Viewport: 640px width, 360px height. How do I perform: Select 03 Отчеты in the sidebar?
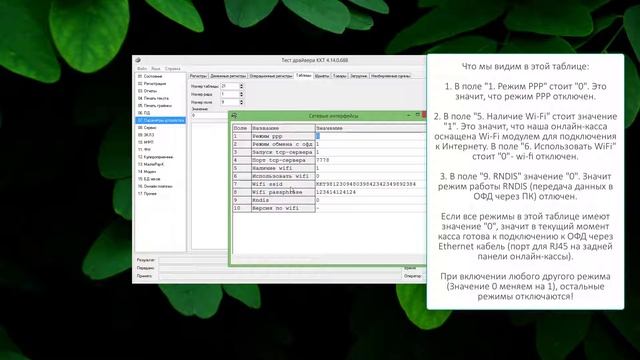coord(147,91)
